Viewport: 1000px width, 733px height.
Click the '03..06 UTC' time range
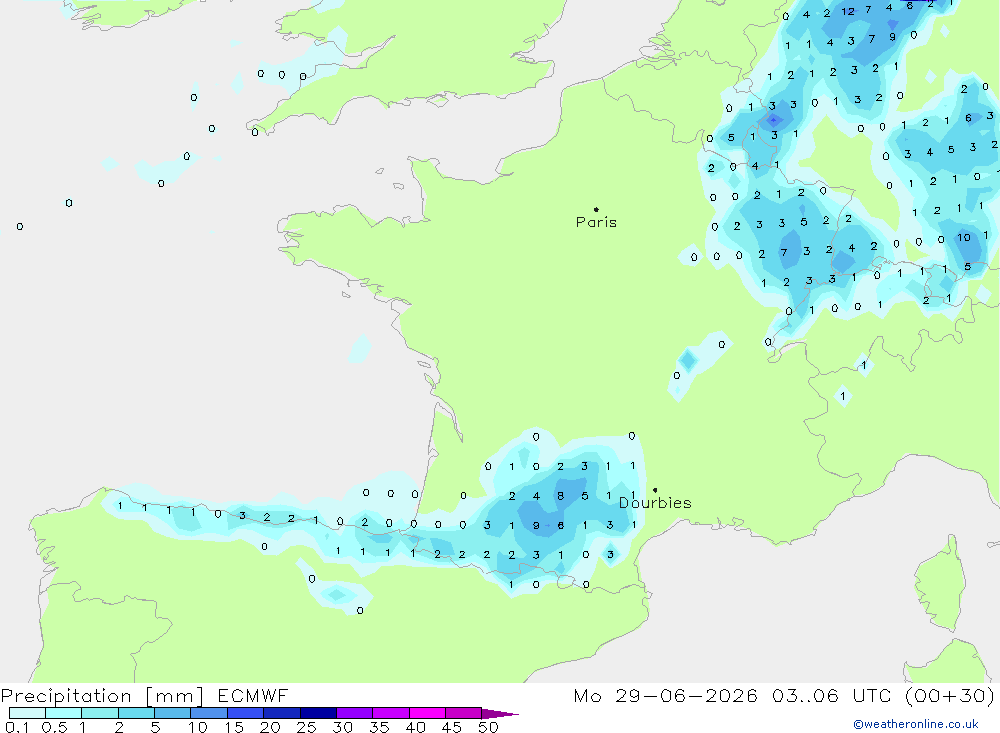pos(831,695)
